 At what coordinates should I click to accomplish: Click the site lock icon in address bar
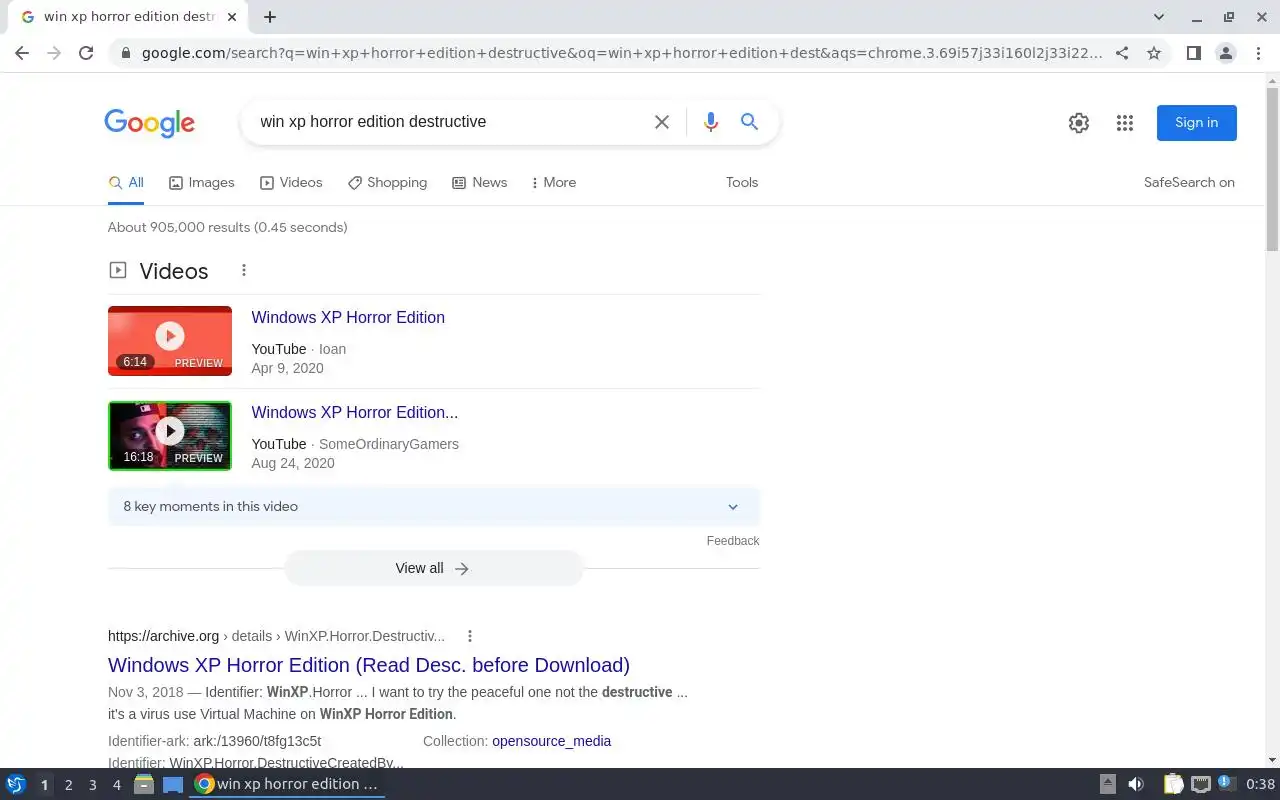pyautogui.click(x=125, y=53)
